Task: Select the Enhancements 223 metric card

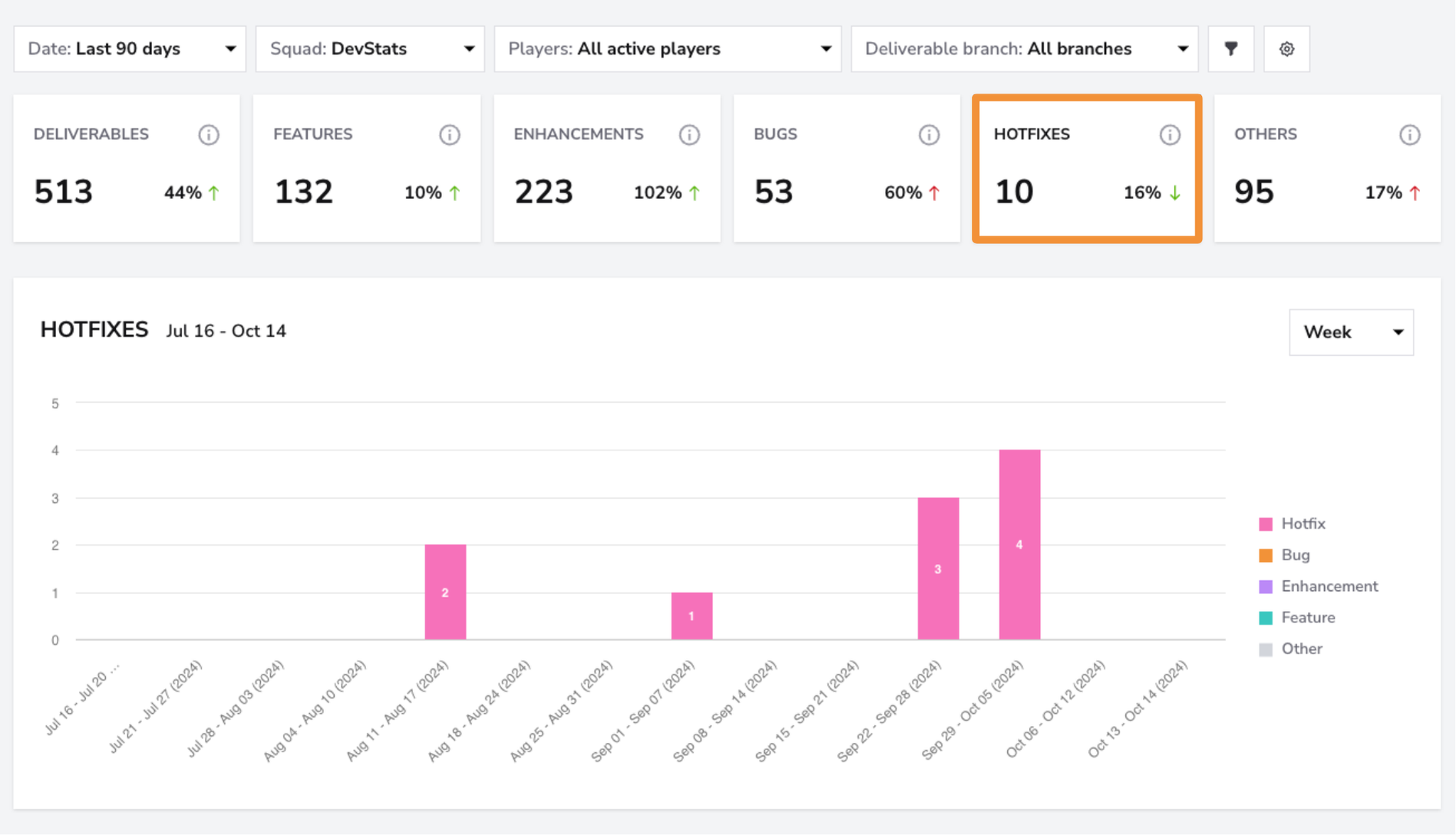Action: (x=607, y=169)
